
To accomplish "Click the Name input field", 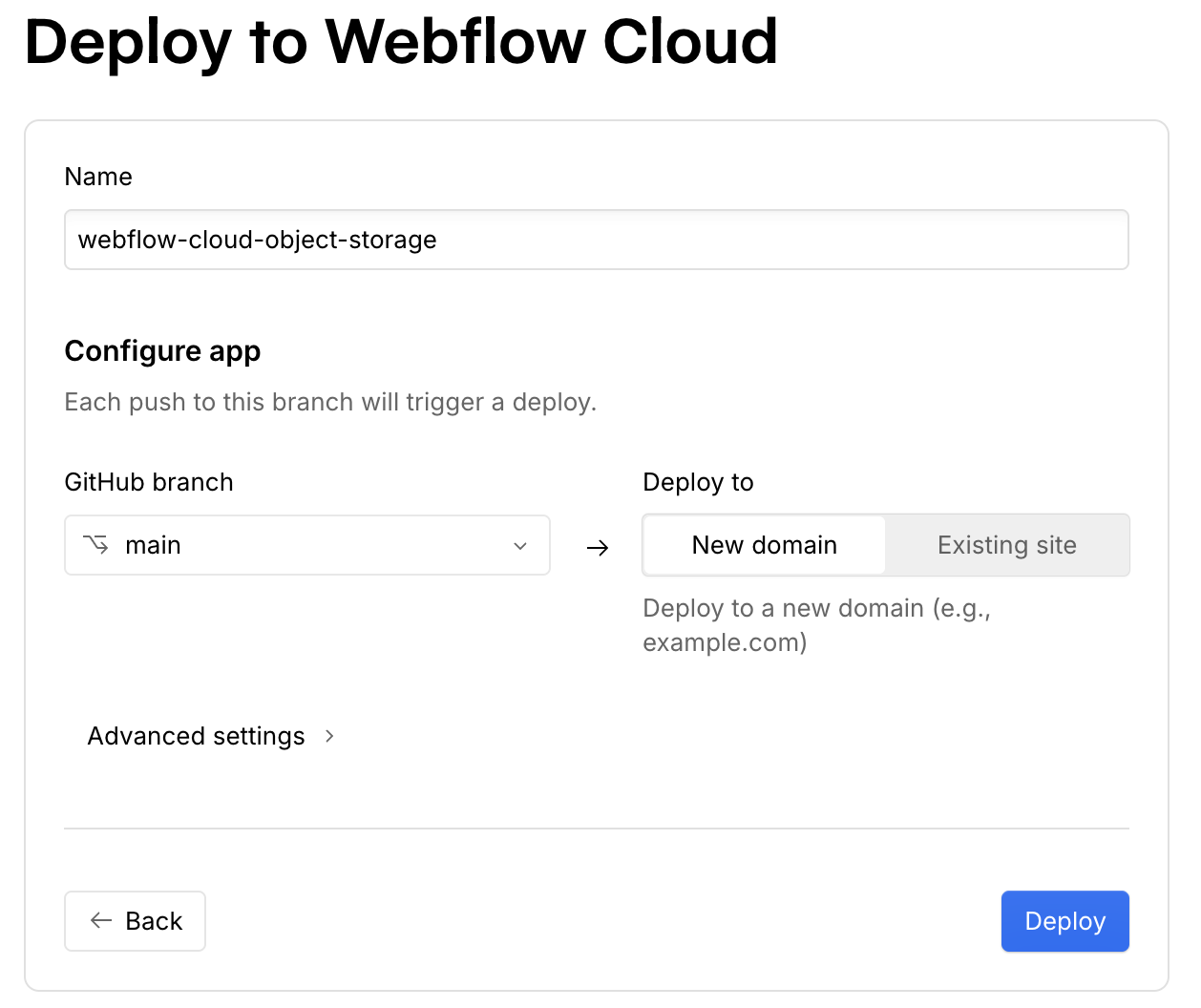I will [x=597, y=240].
